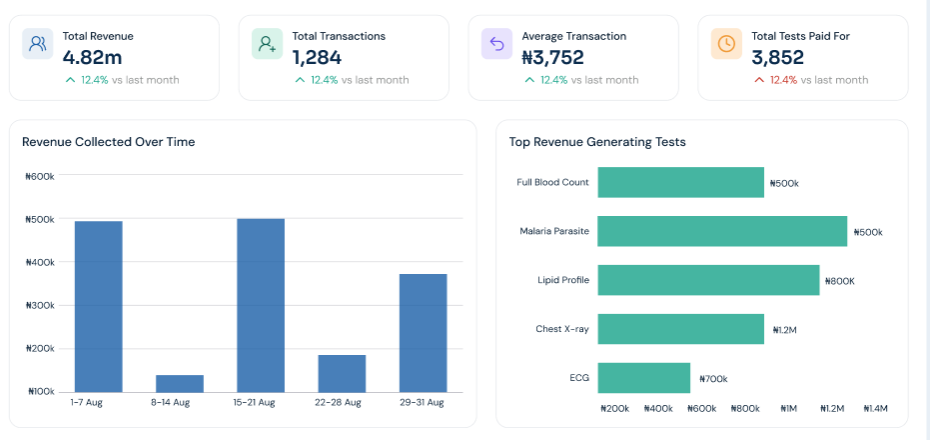Click the ₦1.4M x-axis label
The width and height of the screenshot is (930, 440).
(875, 409)
